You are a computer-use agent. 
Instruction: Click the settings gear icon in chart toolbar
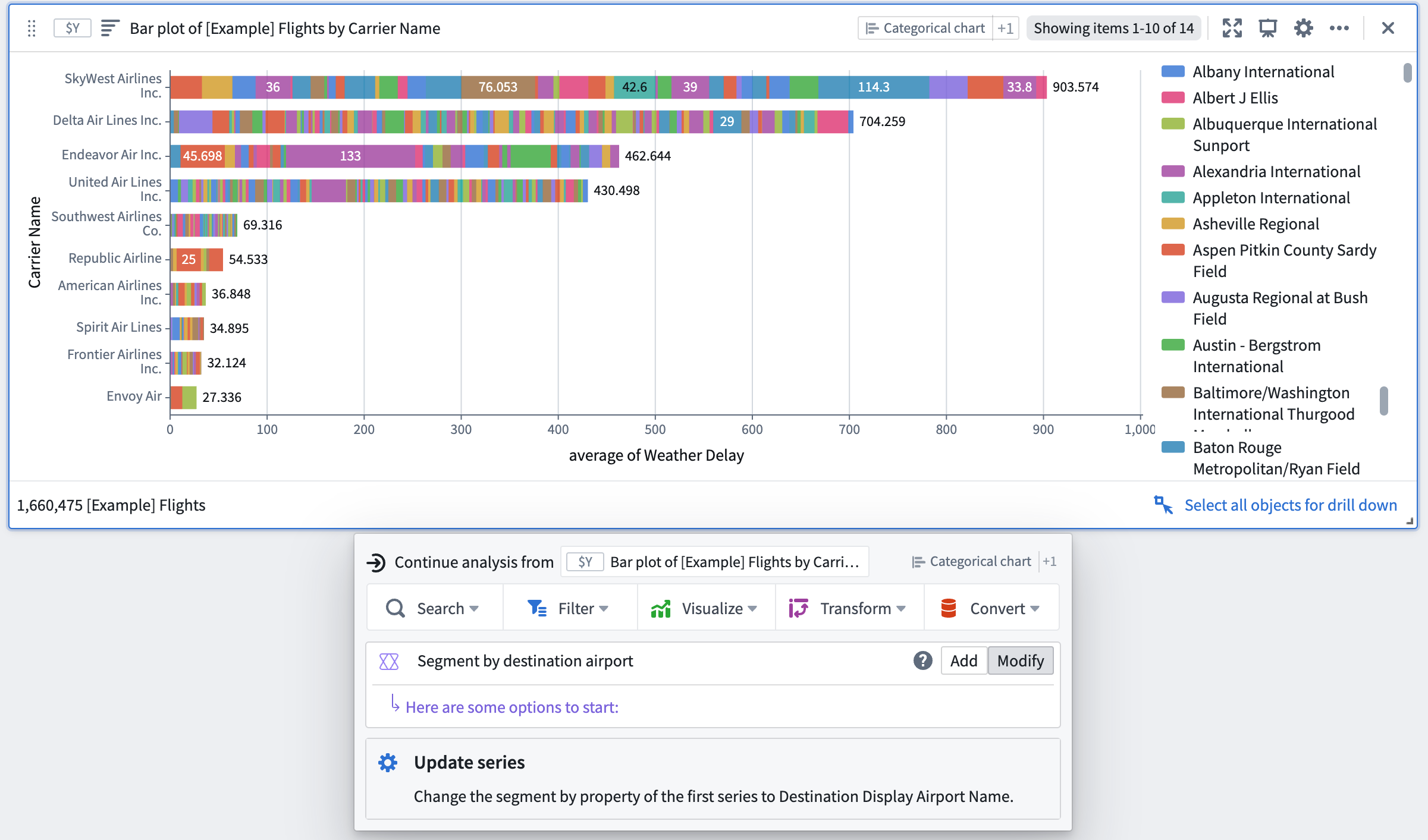coord(1302,28)
